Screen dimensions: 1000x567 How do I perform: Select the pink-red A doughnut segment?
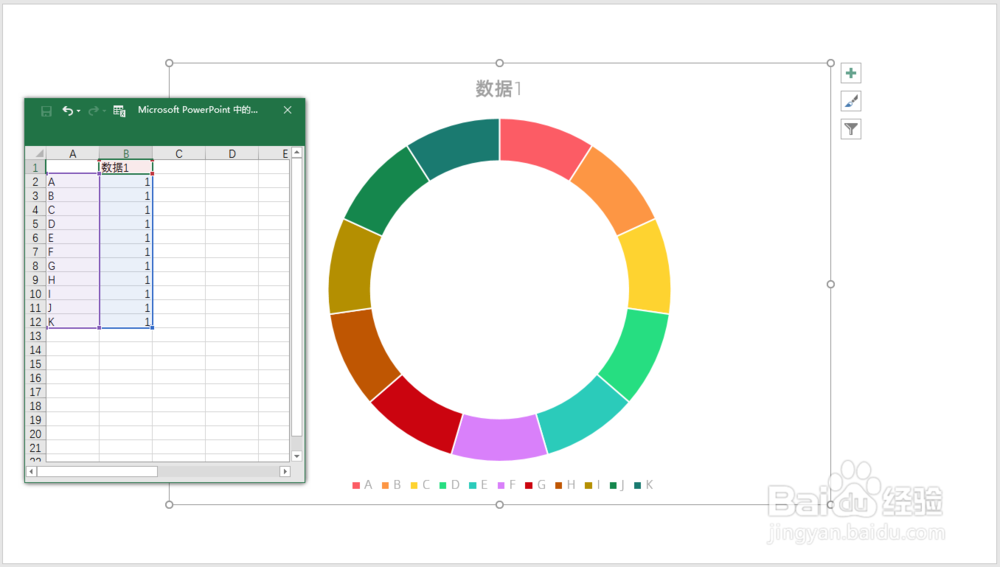click(x=543, y=145)
